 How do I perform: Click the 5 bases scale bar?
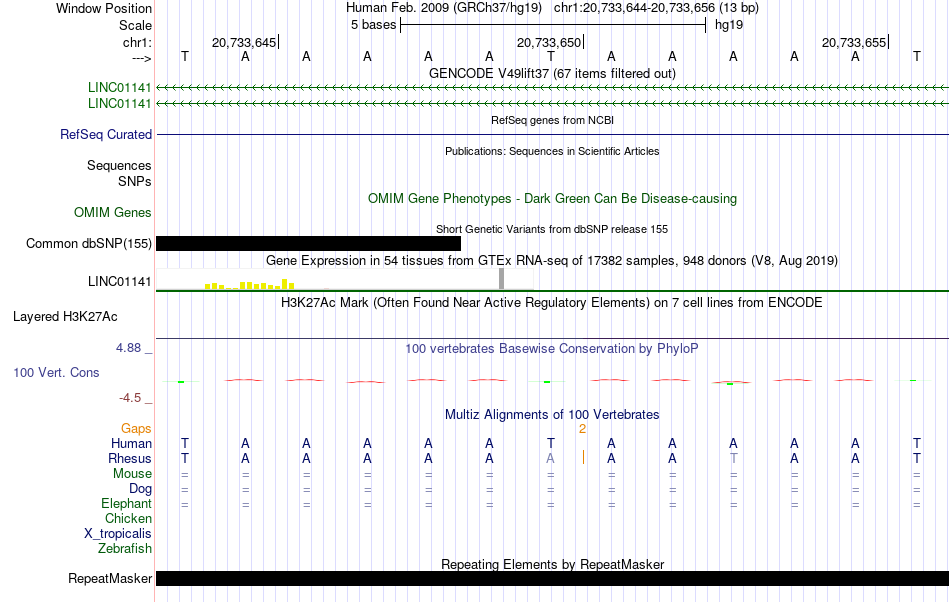click(553, 25)
